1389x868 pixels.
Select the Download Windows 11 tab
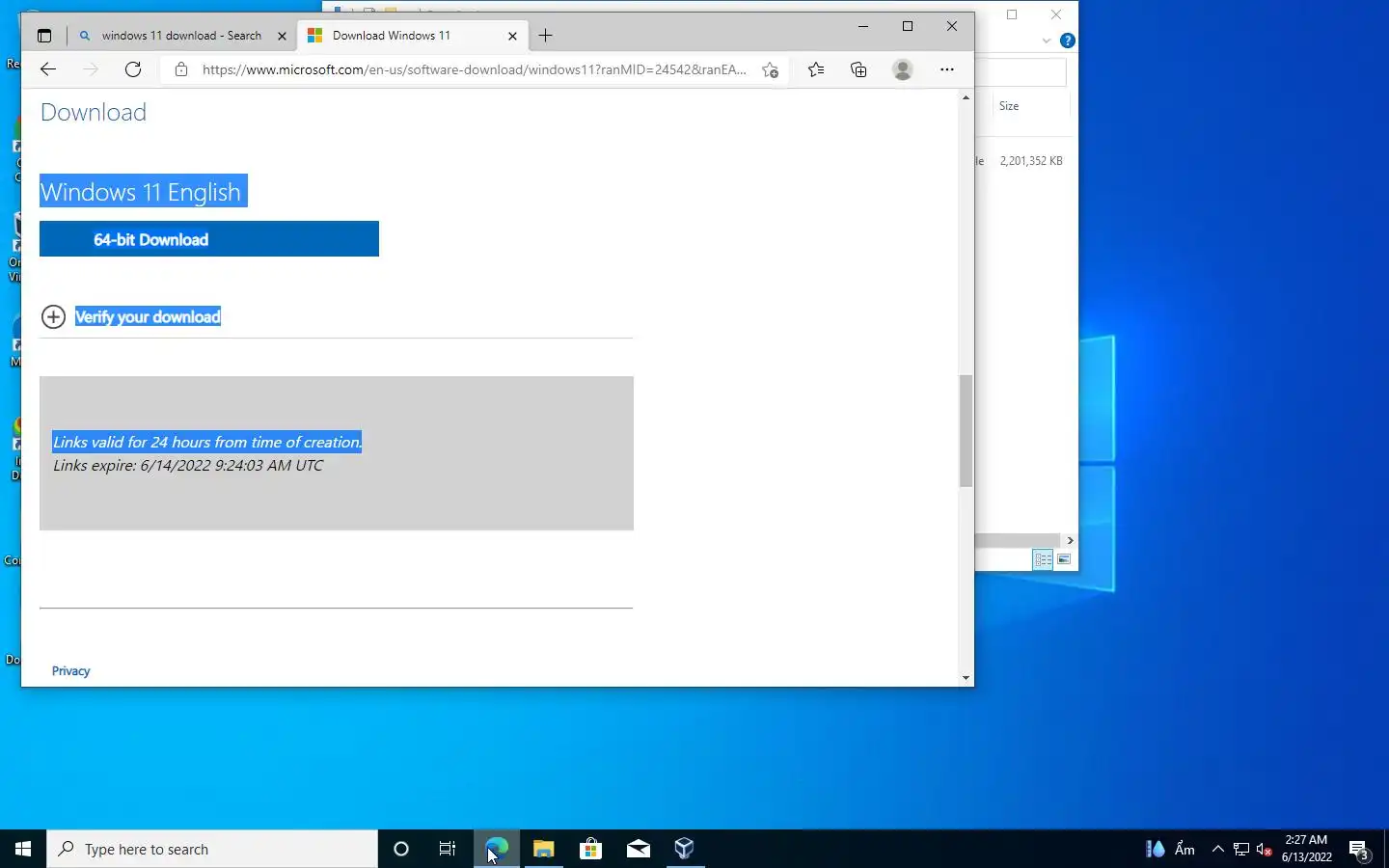point(413,36)
